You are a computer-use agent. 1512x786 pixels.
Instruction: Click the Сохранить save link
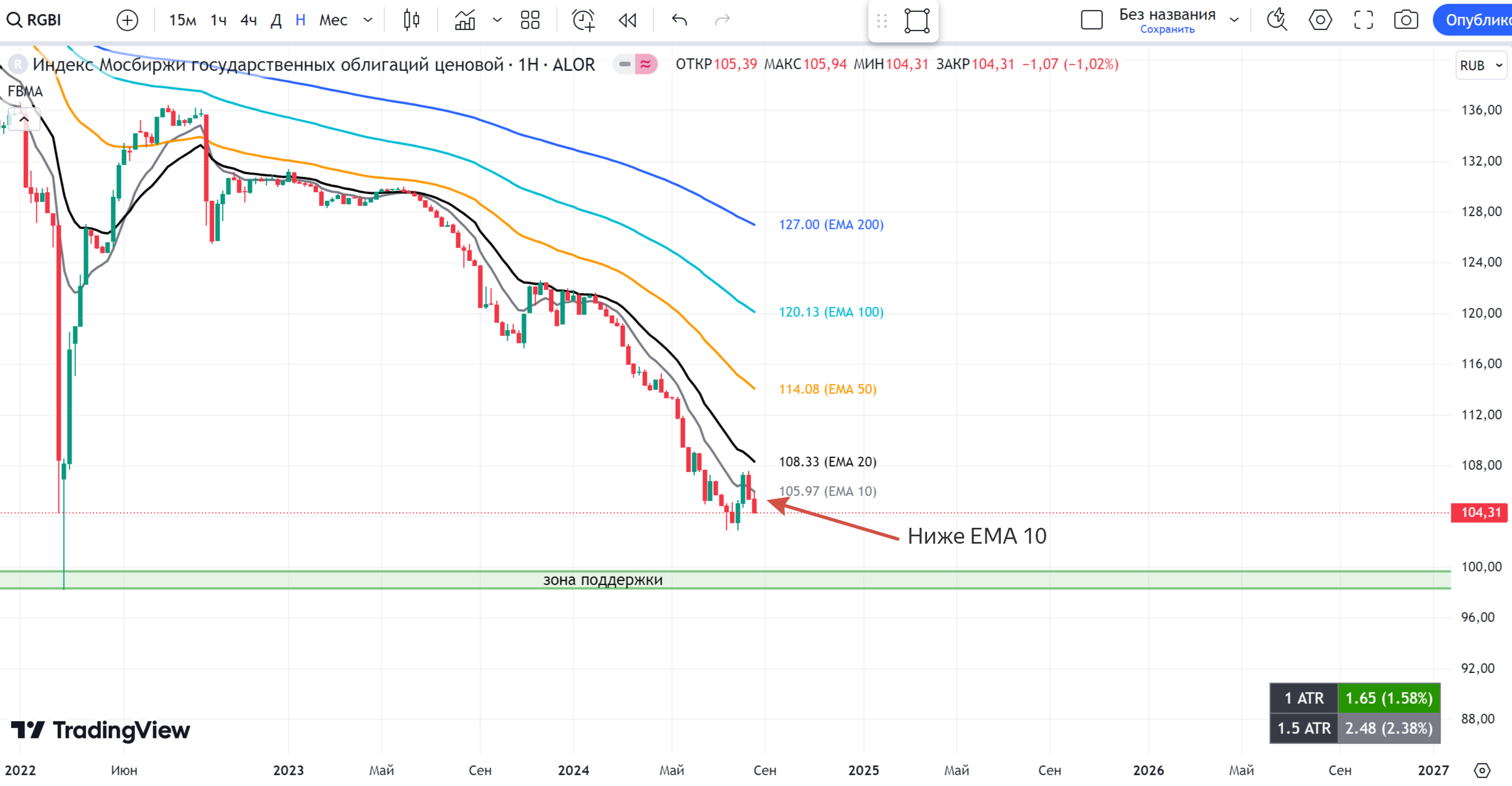pos(1167,30)
